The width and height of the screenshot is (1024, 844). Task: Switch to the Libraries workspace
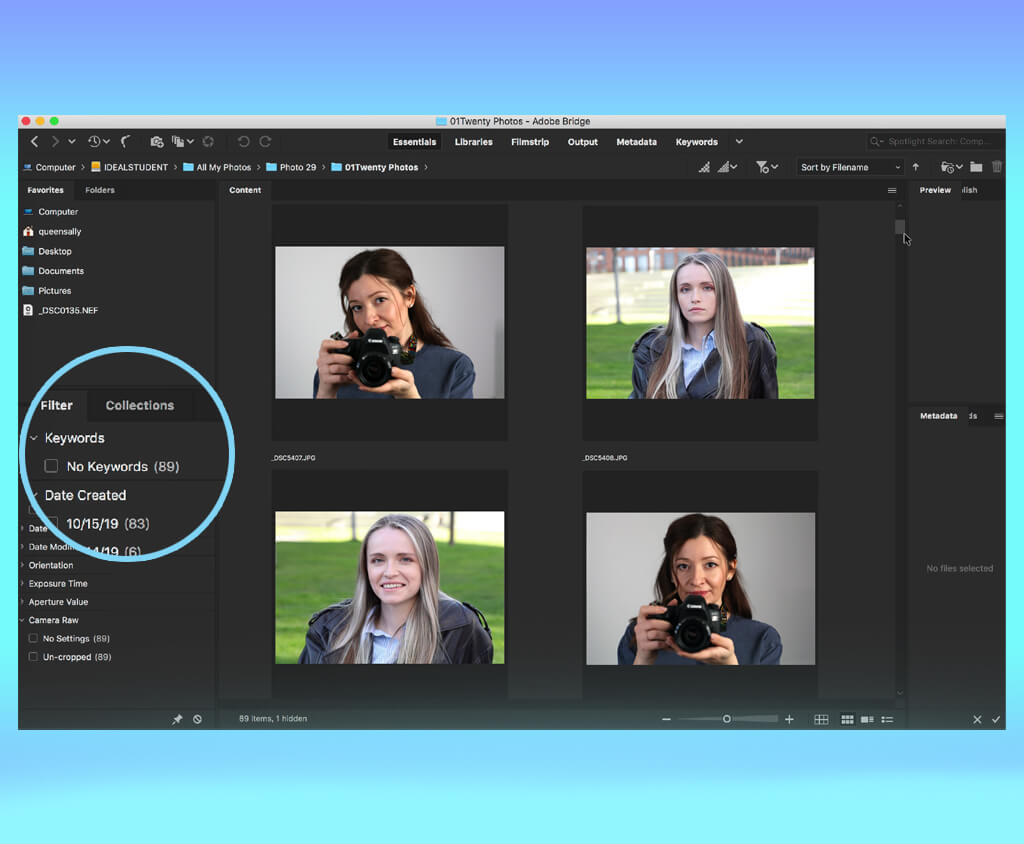click(473, 142)
